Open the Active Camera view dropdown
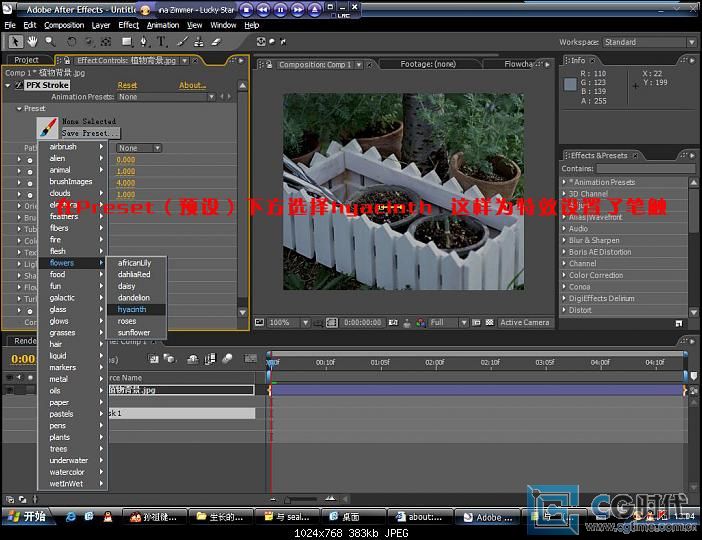The height and width of the screenshot is (540, 702). [524, 322]
